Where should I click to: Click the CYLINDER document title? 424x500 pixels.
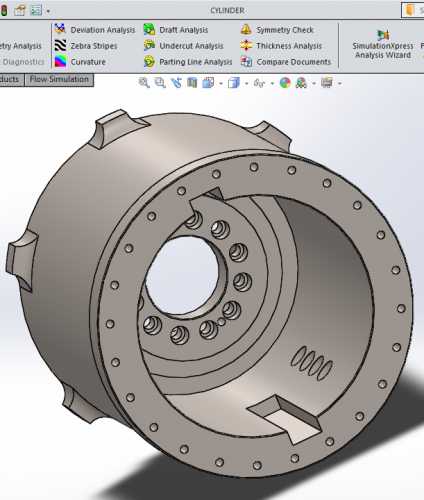coord(227,10)
